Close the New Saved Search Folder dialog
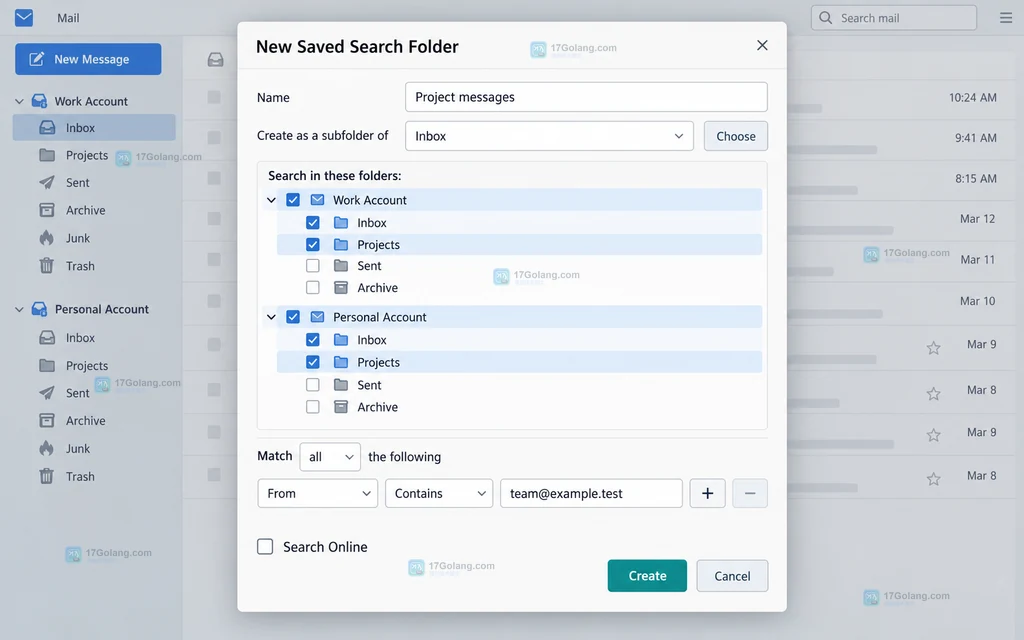This screenshot has height=640, width=1024. (762, 45)
